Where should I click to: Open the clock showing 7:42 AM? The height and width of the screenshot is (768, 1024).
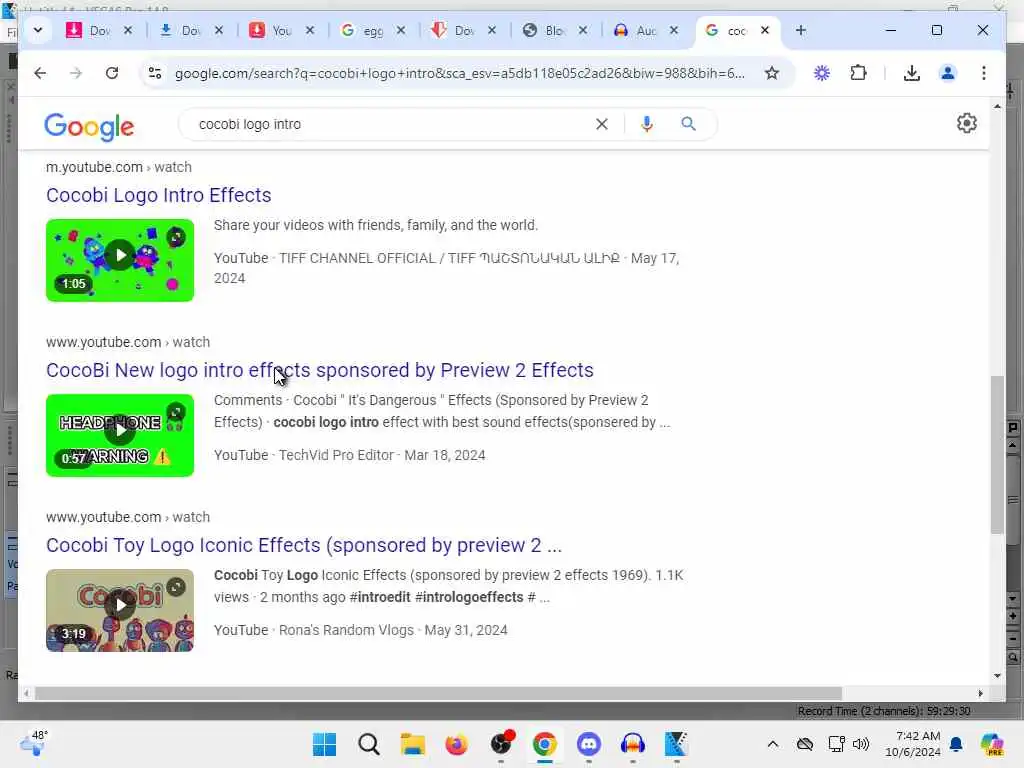point(912,744)
